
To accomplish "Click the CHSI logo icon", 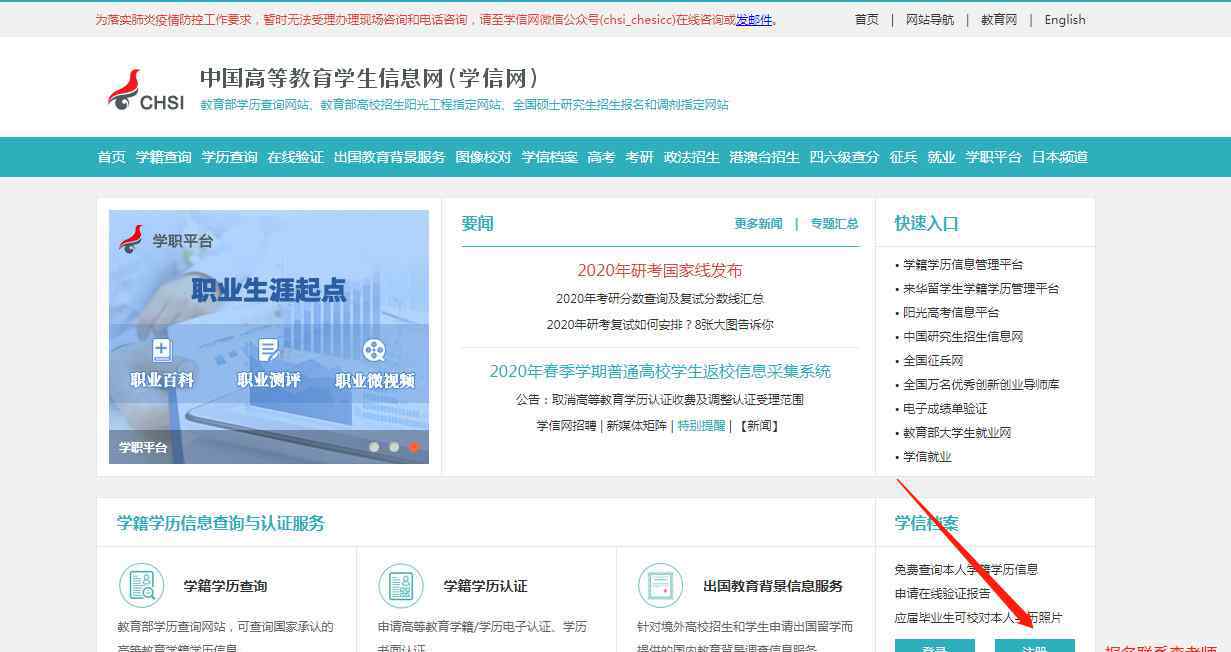I will (x=146, y=89).
